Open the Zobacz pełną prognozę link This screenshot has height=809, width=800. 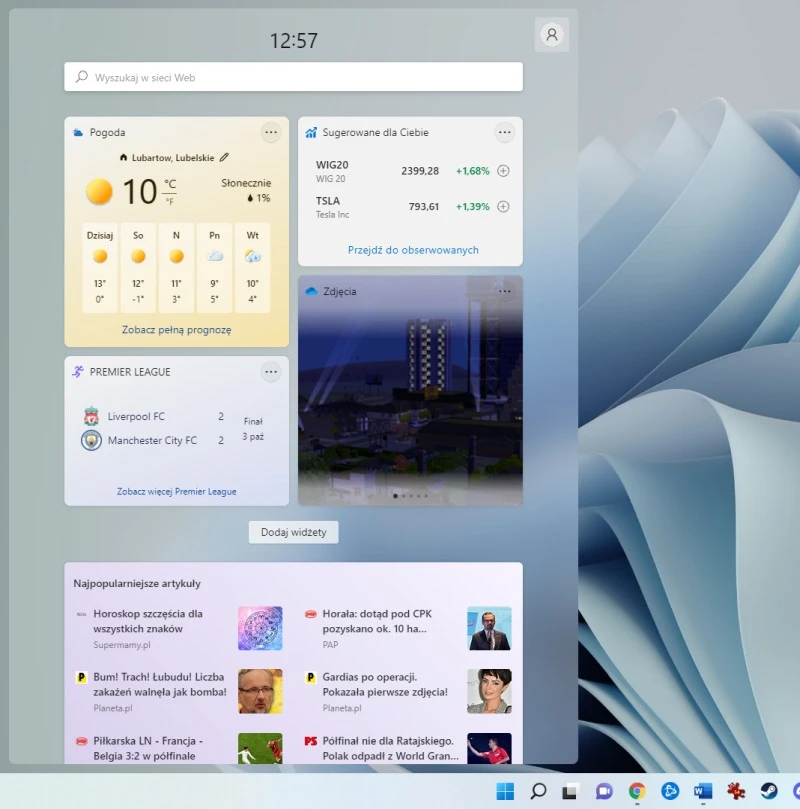click(177, 329)
